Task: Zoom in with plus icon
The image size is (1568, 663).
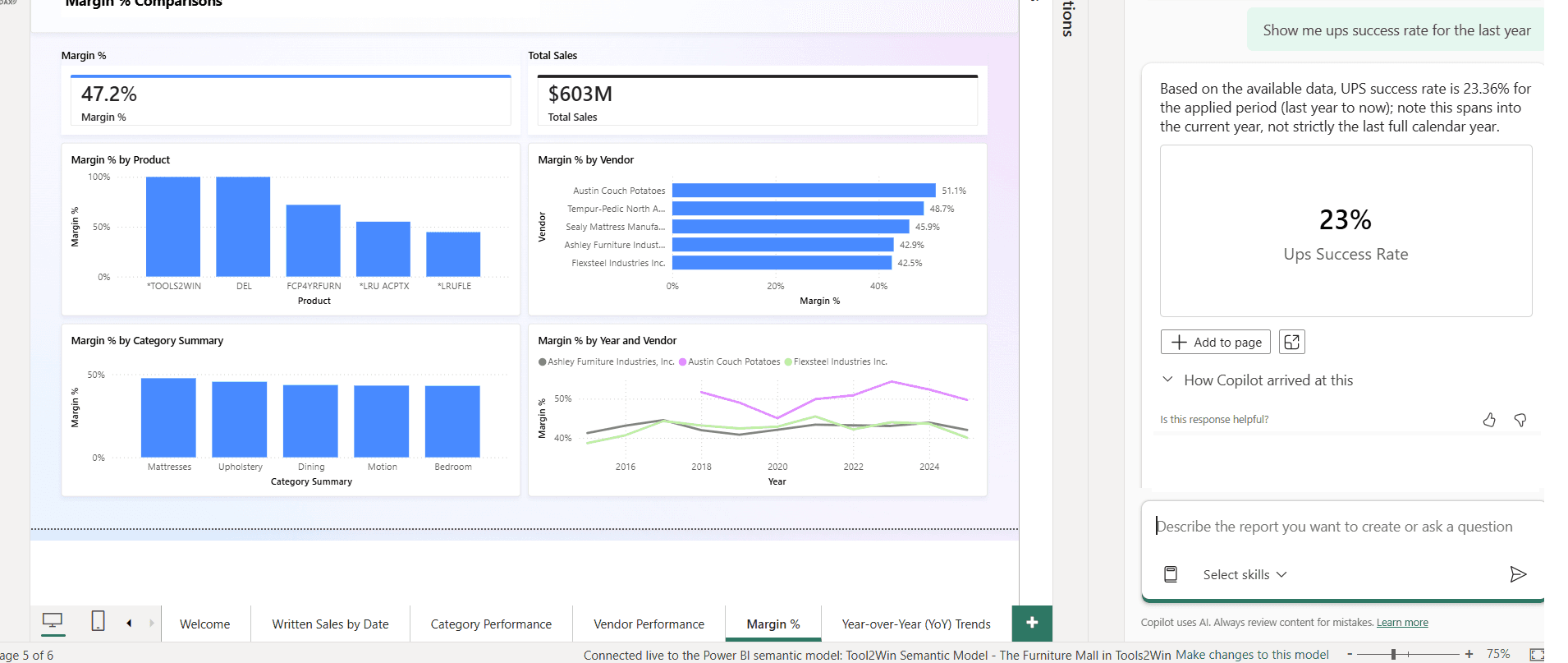Action: [1469, 654]
